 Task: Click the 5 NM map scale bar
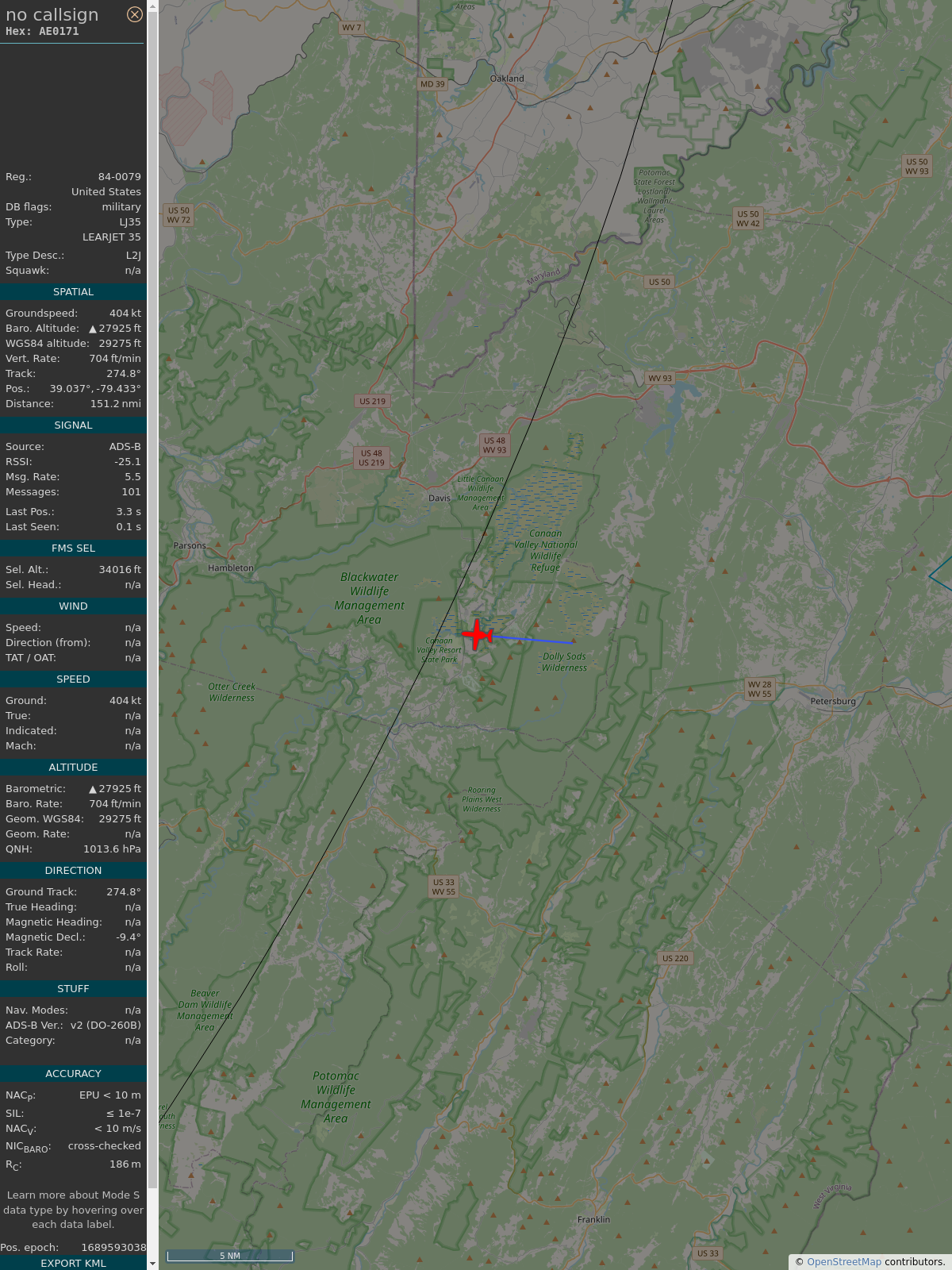point(229,1256)
